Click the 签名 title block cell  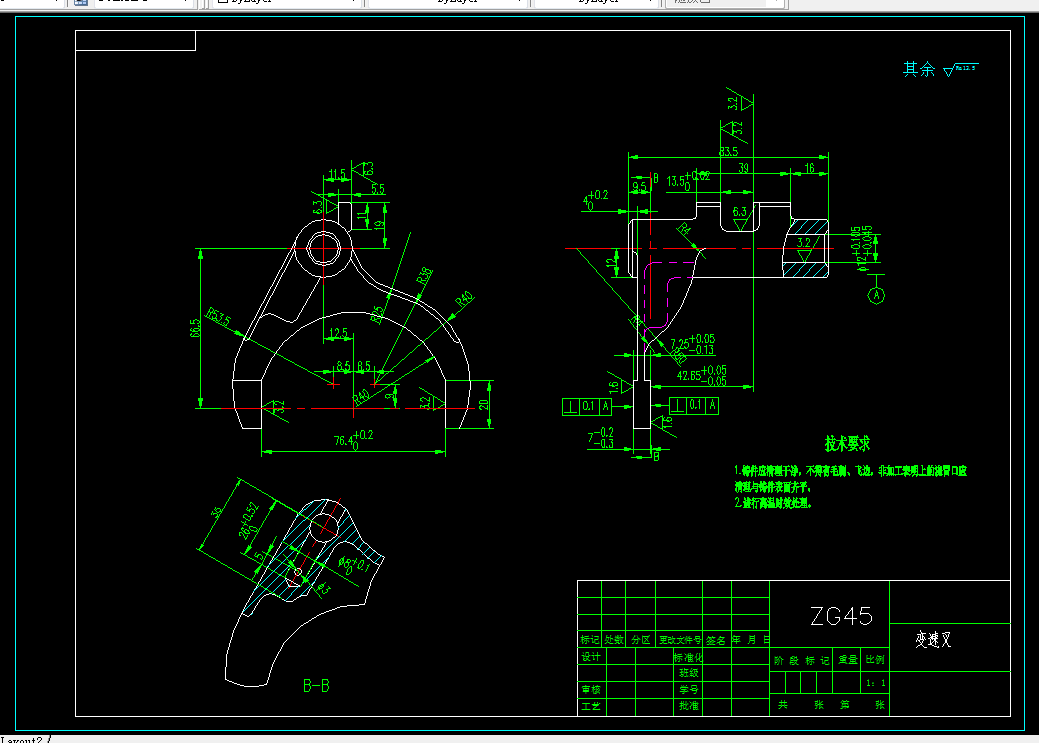[716, 640]
